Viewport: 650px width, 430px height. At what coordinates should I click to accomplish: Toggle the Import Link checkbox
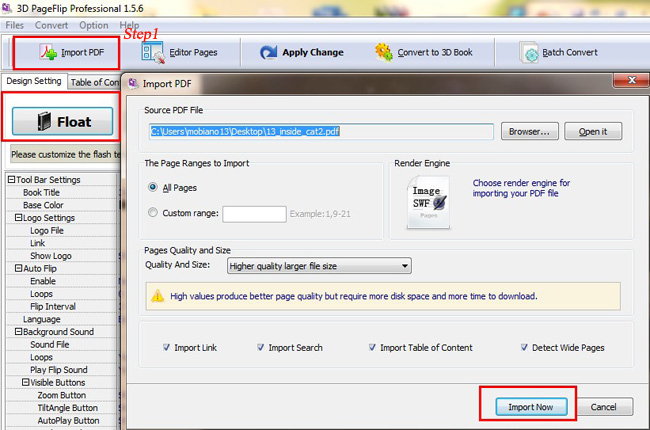coord(166,347)
